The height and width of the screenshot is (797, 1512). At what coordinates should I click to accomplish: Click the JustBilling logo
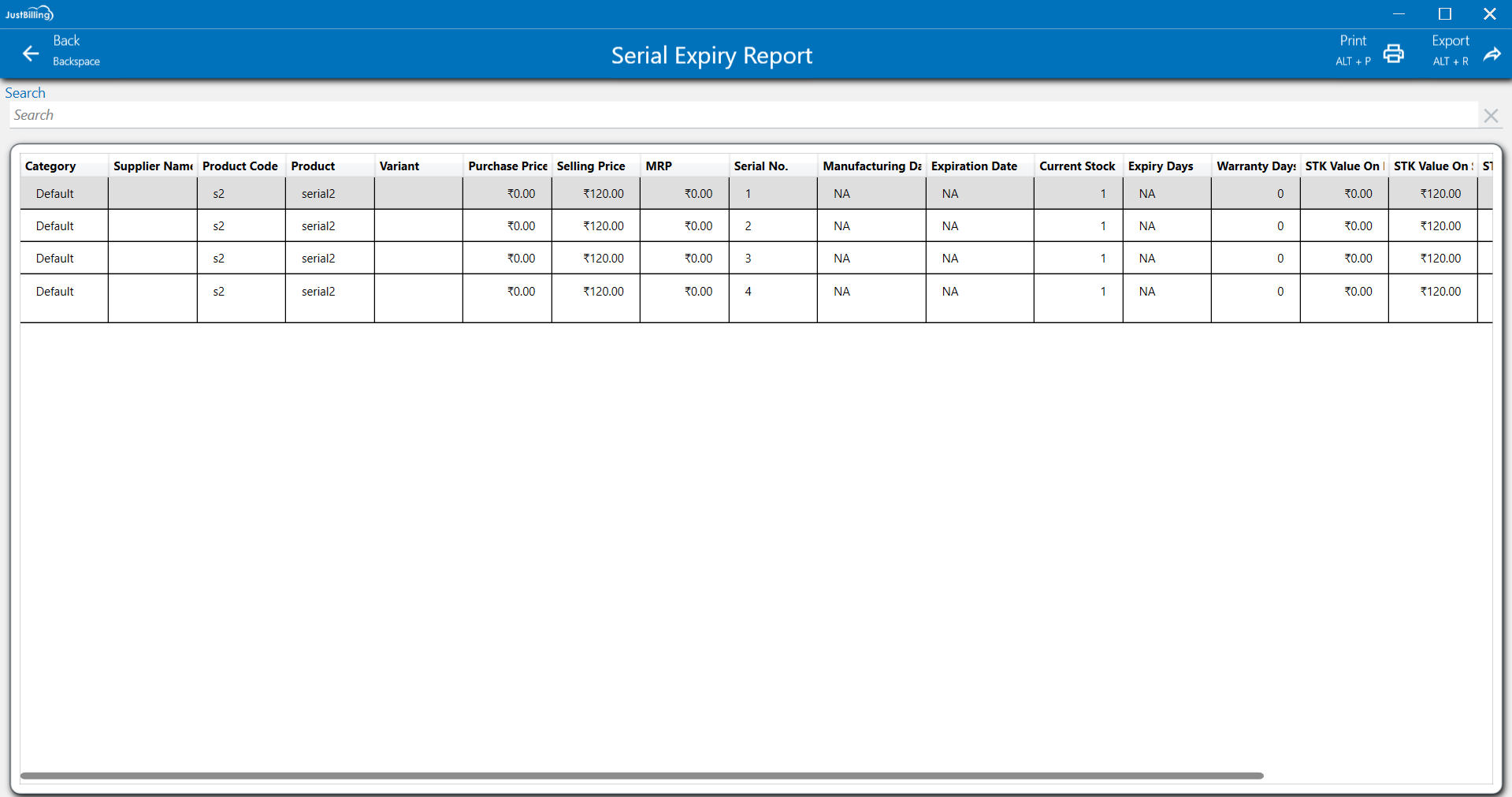(29, 13)
